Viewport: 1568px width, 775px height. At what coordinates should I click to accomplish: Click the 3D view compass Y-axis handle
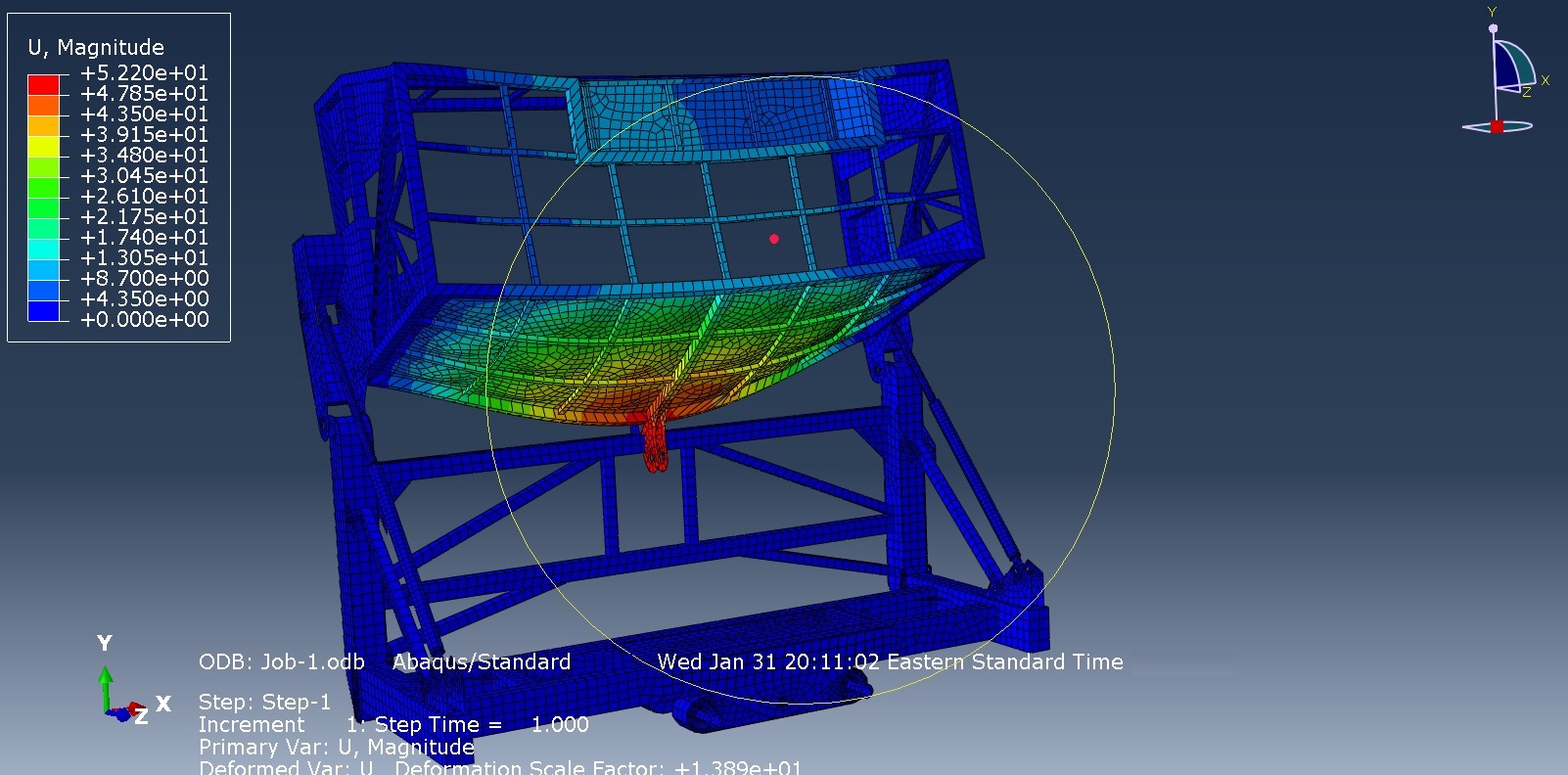[1493, 28]
